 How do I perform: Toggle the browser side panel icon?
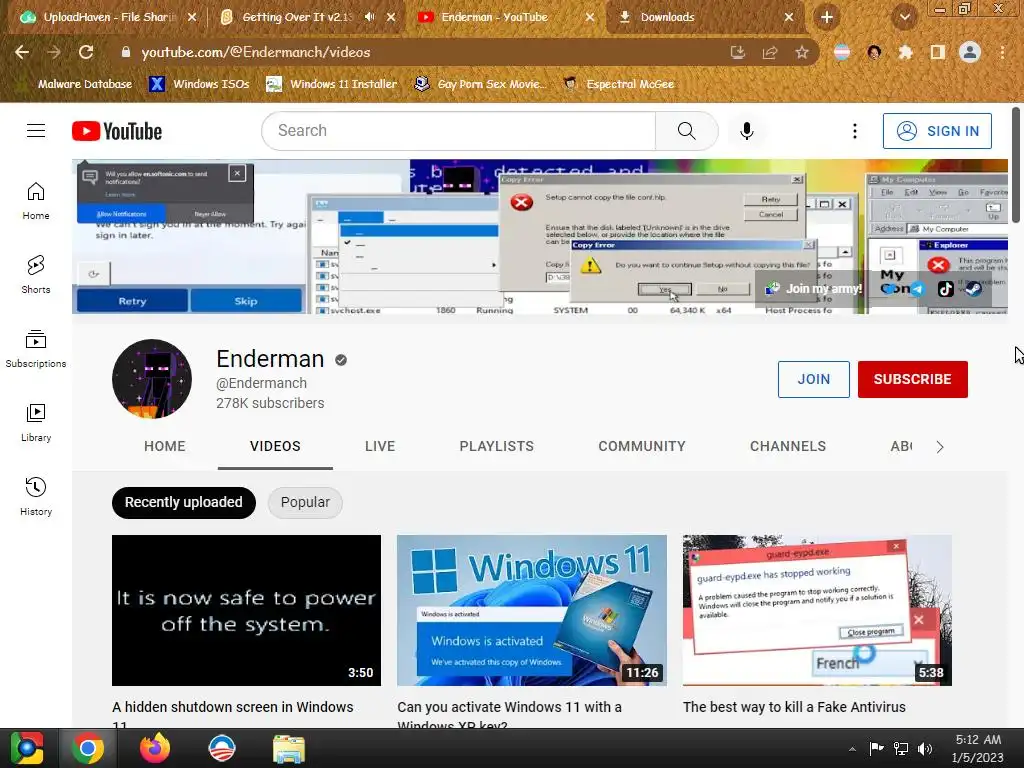click(x=937, y=52)
